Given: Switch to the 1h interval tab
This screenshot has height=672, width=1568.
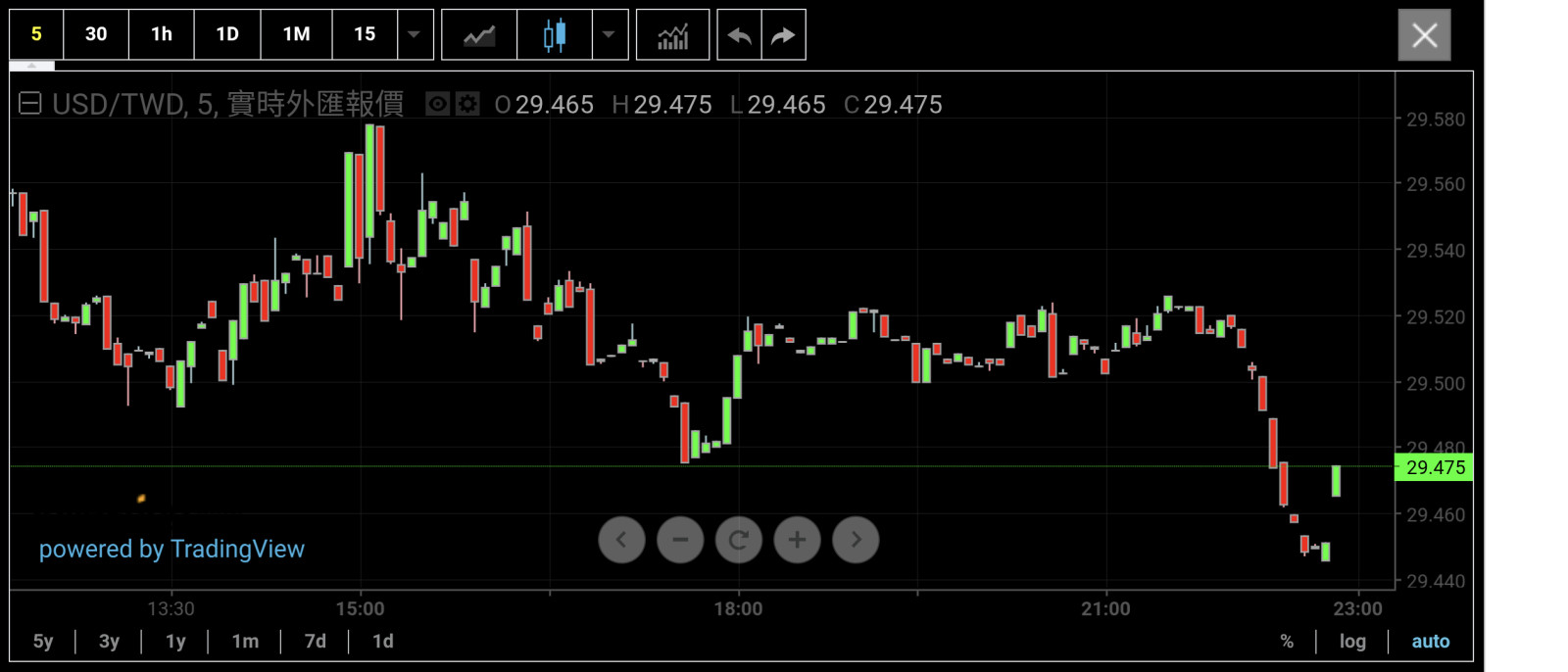Looking at the screenshot, I should pos(162,34).
